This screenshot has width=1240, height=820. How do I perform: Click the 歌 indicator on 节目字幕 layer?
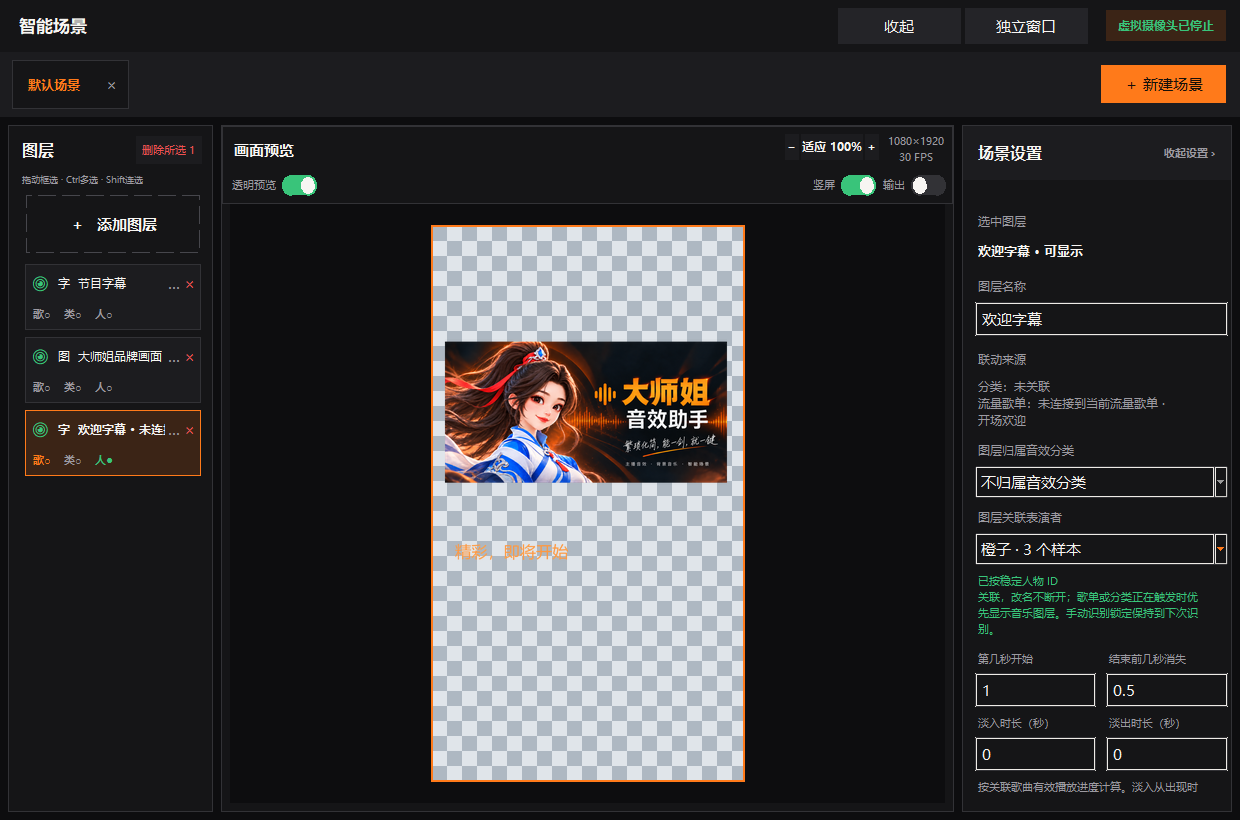coord(42,314)
